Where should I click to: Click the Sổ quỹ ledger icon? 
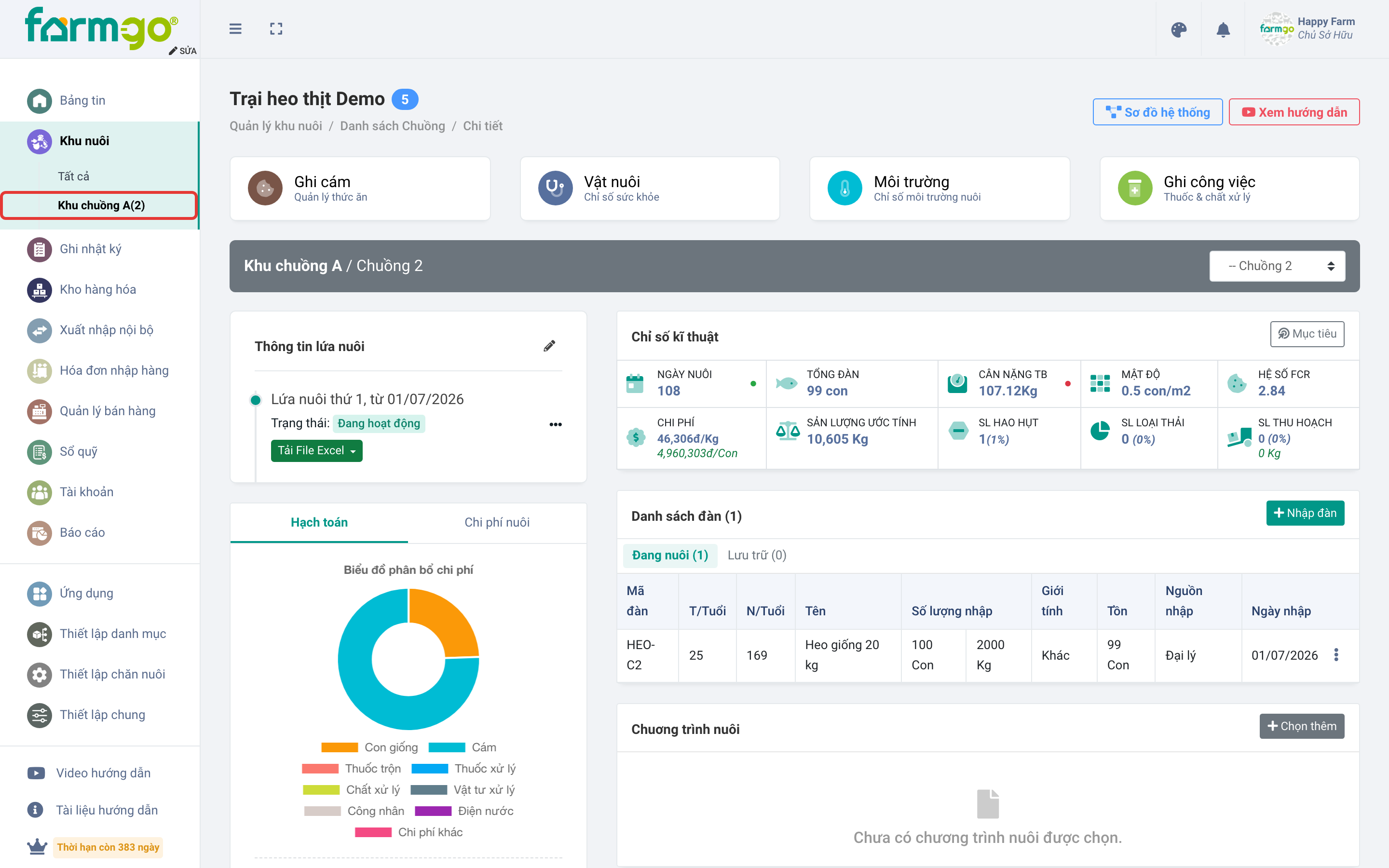coord(39,452)
